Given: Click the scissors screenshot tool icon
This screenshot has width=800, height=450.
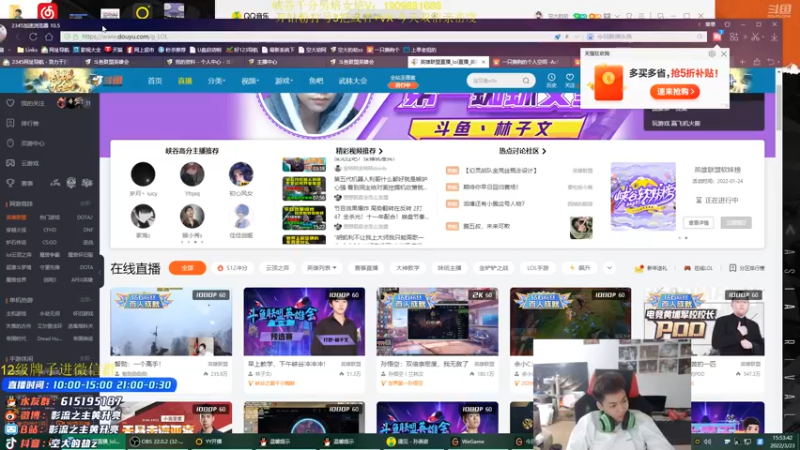Looking at the screenshot, I should (x=755, y=37).
